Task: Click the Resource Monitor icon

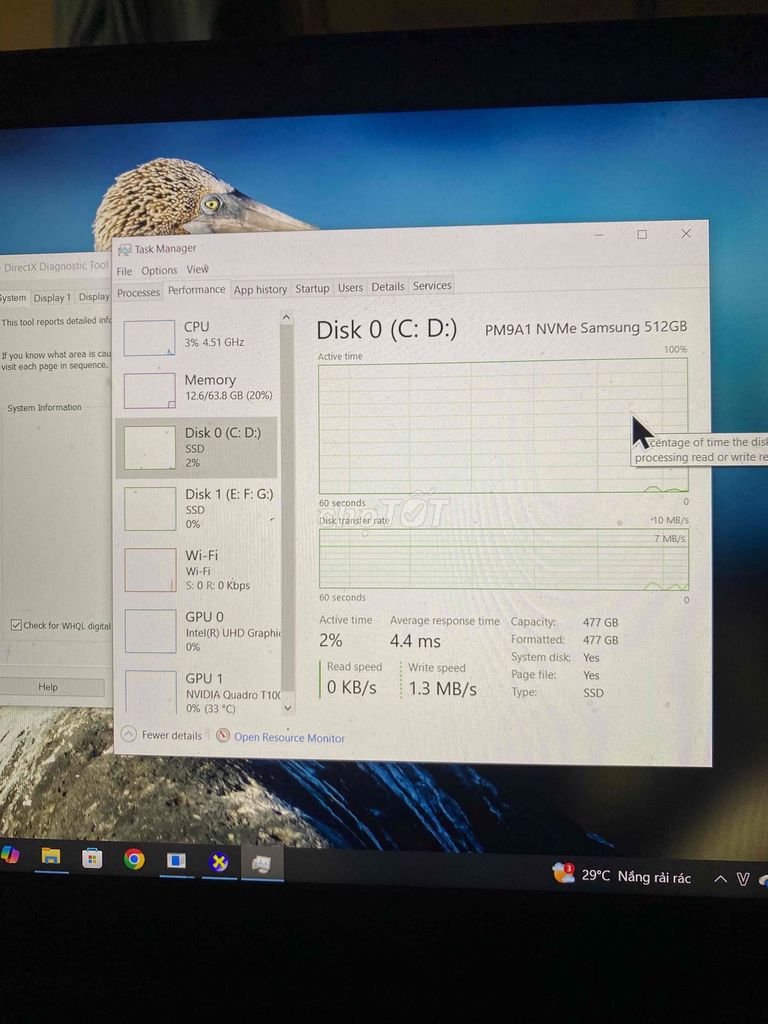Action: click(x=223, y=736)
